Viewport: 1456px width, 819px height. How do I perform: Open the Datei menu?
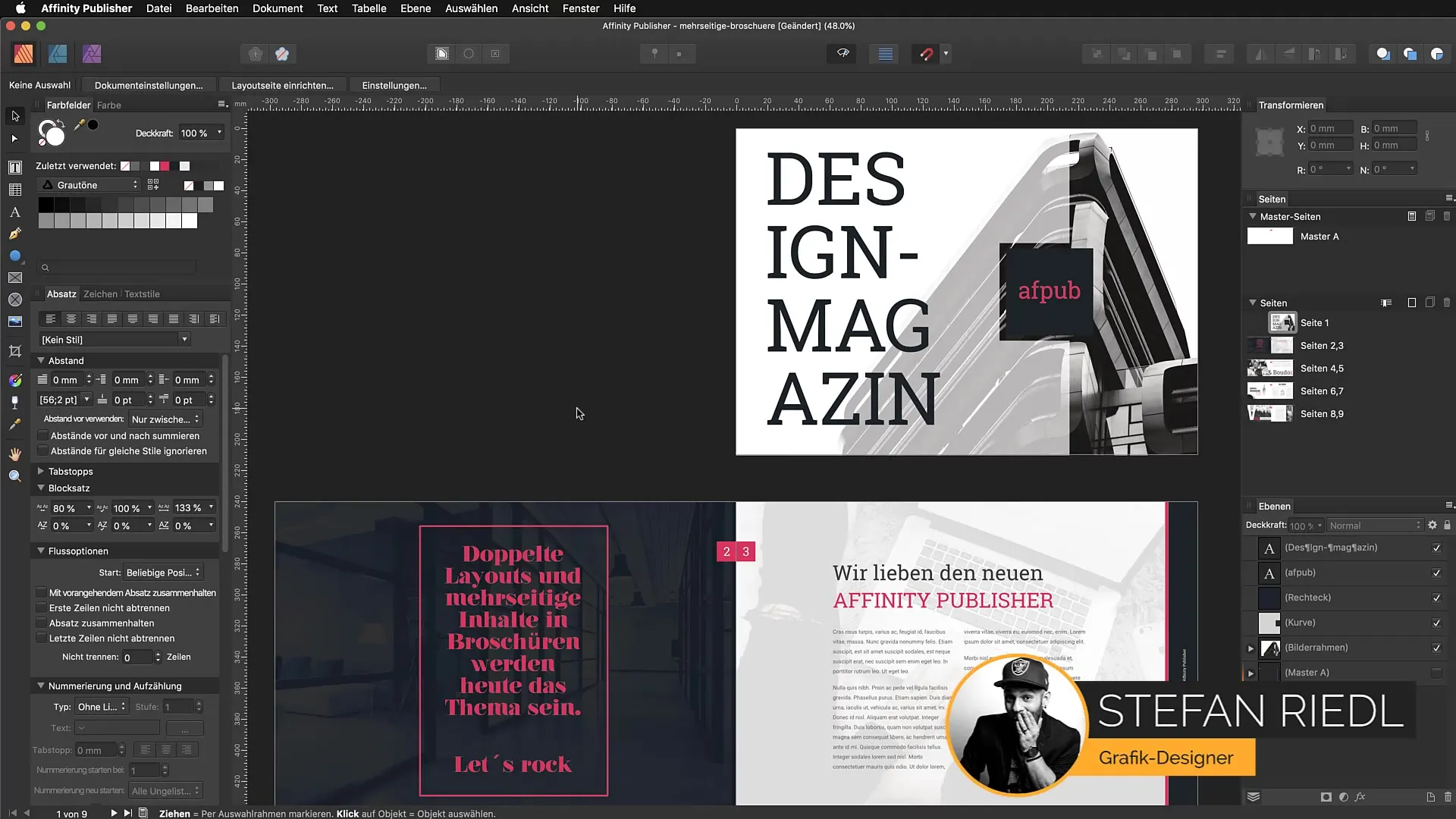tap(158, 8)
